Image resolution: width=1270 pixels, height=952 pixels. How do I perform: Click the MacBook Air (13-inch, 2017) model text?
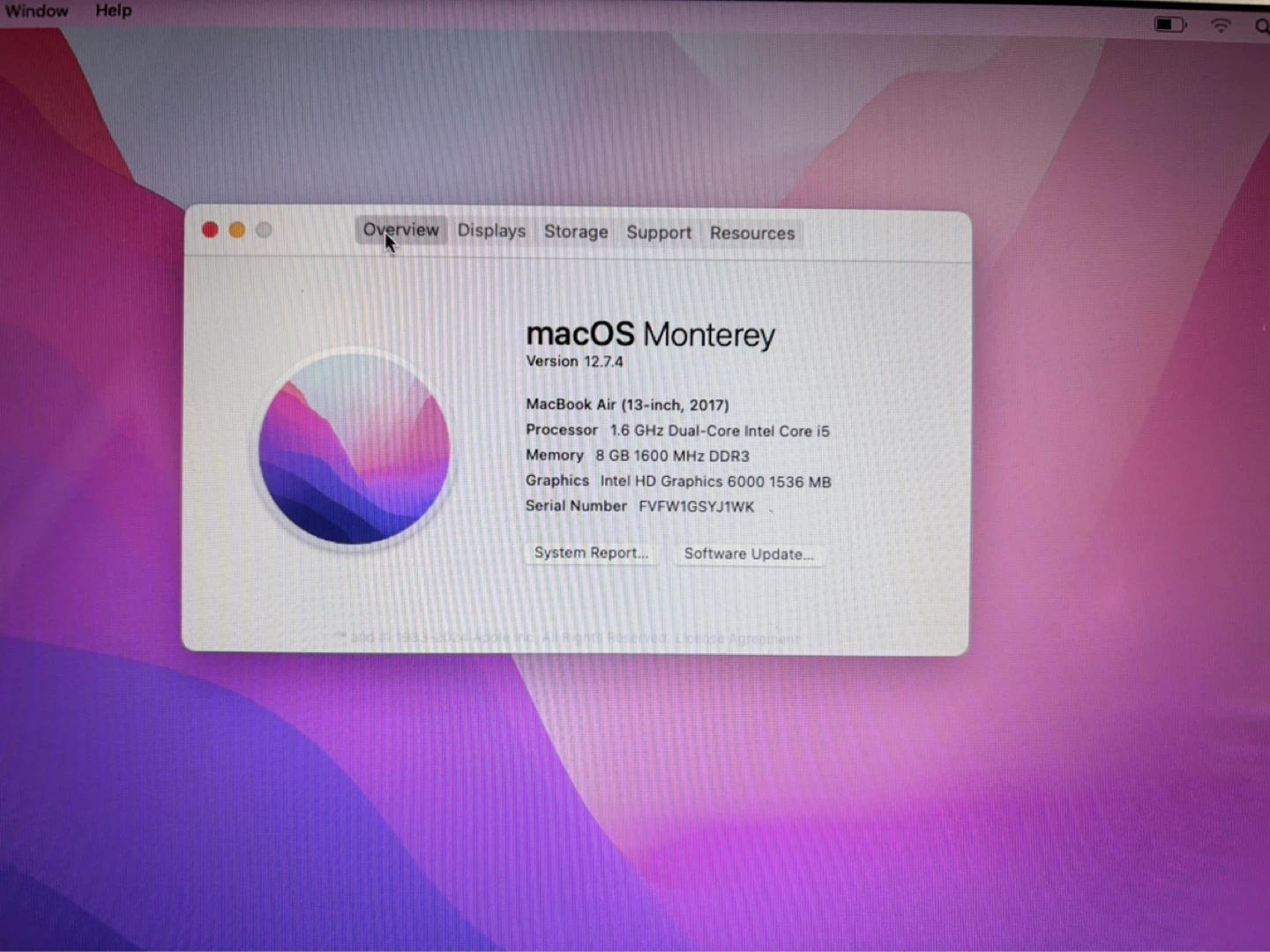627,405
